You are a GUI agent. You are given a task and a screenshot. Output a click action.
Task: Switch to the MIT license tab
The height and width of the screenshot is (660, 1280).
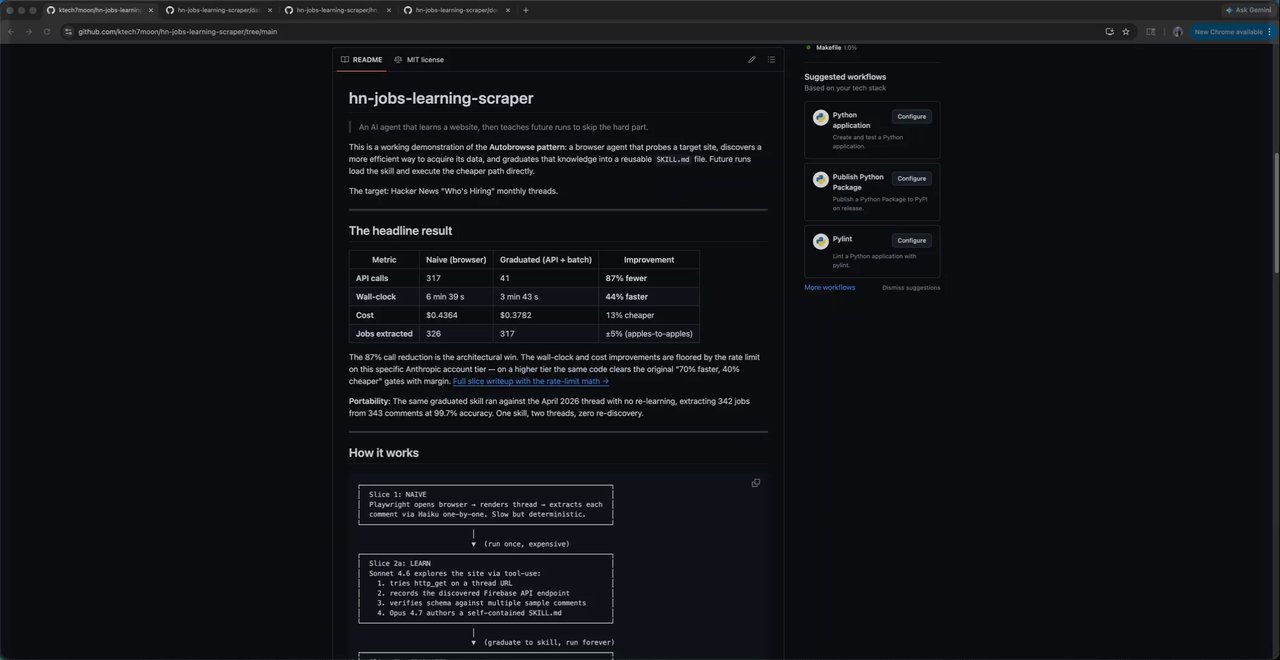point(419,60)
